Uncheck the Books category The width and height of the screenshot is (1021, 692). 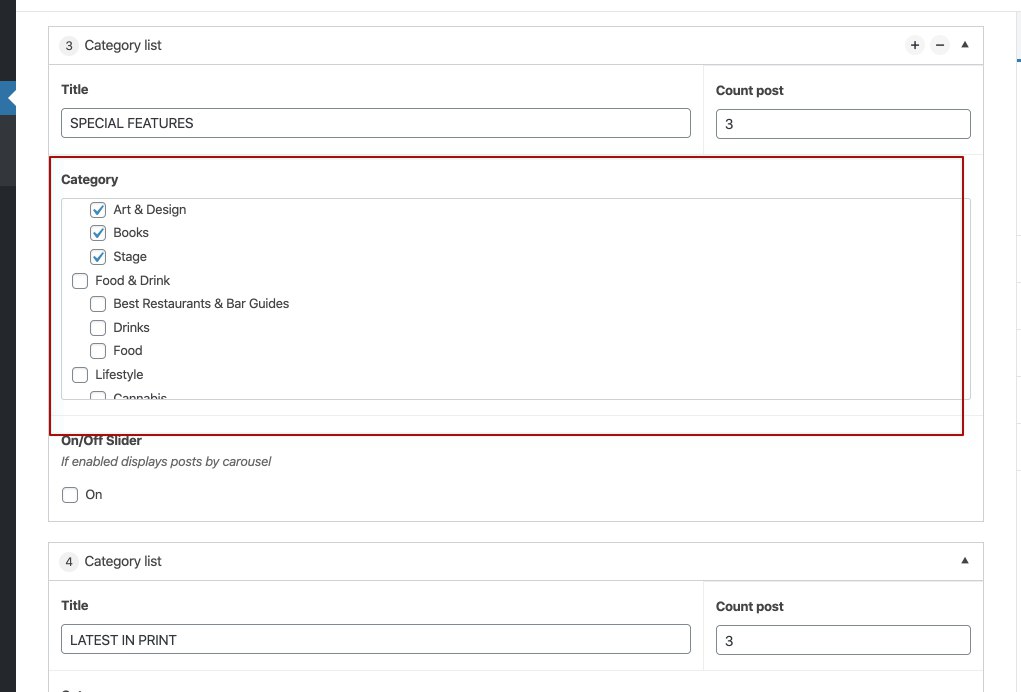tap(98, 233)
